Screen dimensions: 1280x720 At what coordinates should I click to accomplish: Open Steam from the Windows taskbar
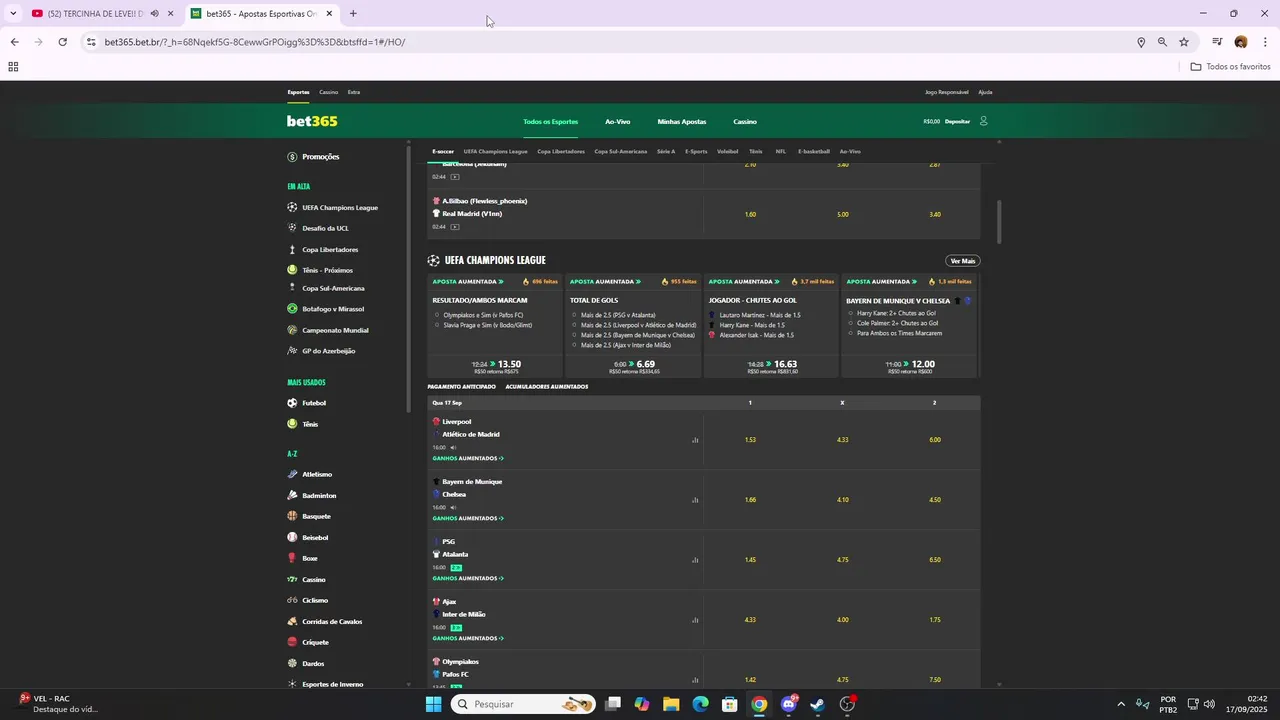817,704
